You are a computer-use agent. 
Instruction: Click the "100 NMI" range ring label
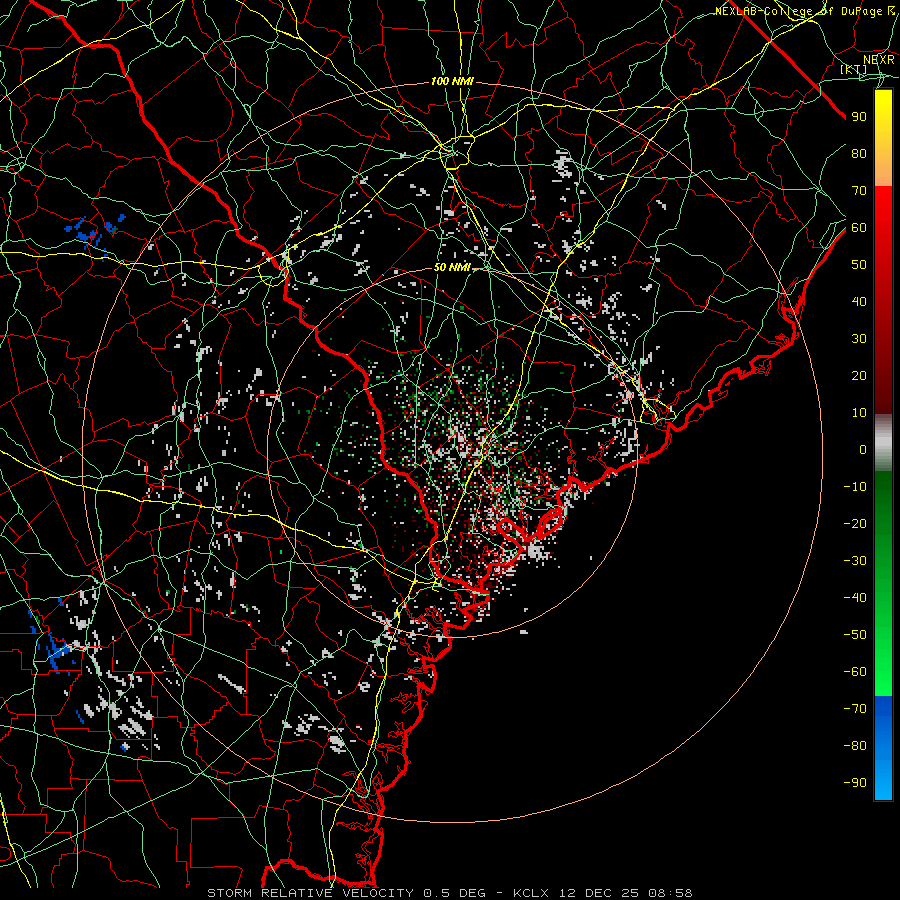(x=452, y=82)
